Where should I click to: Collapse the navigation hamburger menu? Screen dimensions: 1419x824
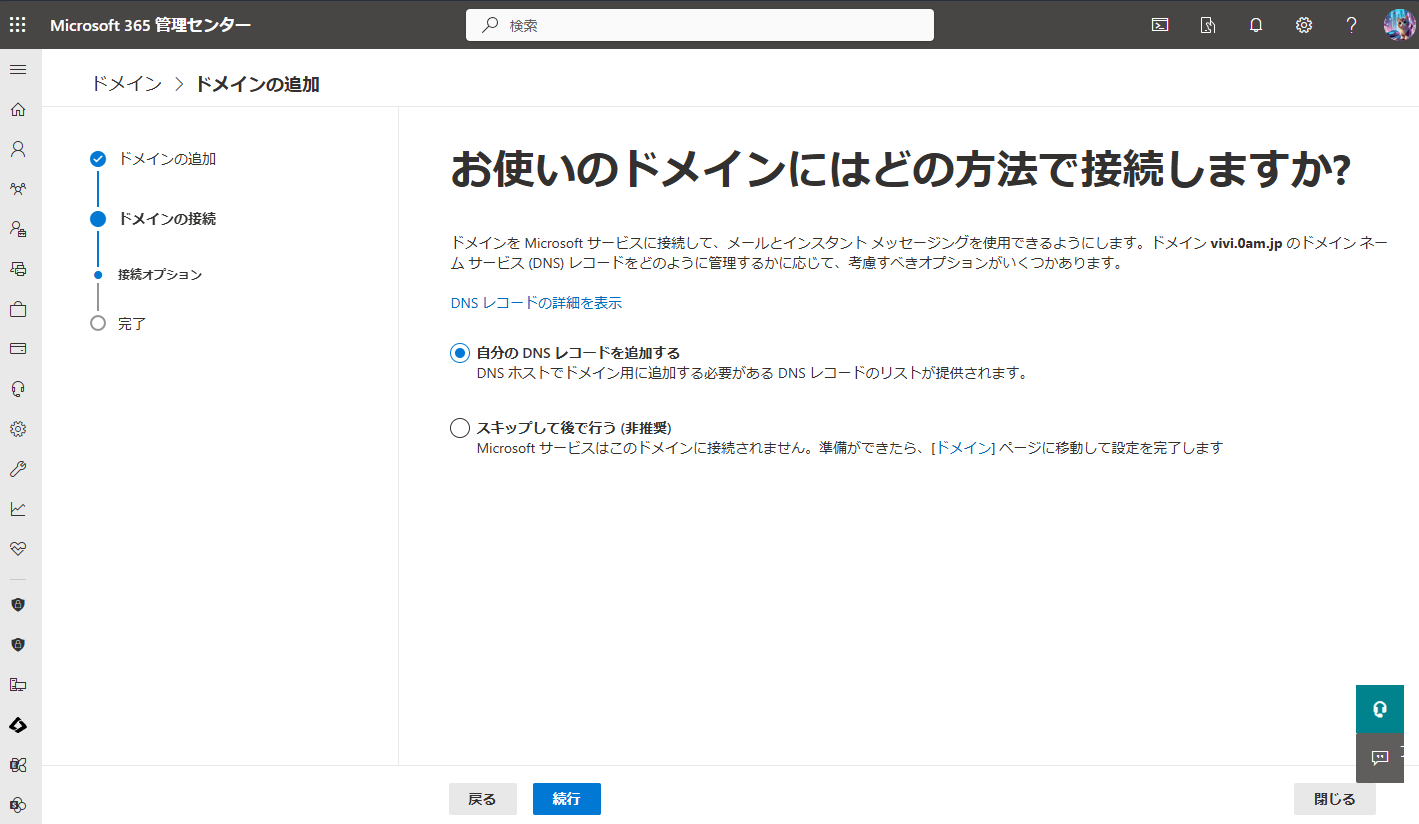(x=18, y=69)
